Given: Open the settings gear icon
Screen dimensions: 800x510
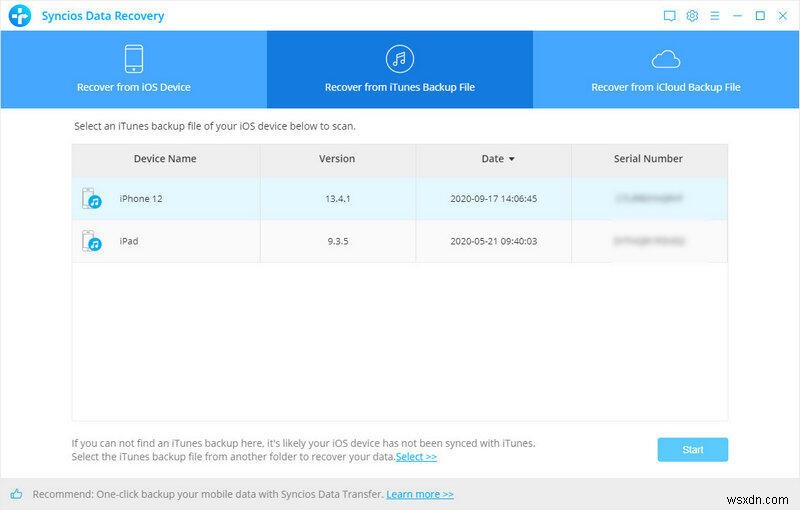Looking at the screenshot, I should [x=692, y=16].
